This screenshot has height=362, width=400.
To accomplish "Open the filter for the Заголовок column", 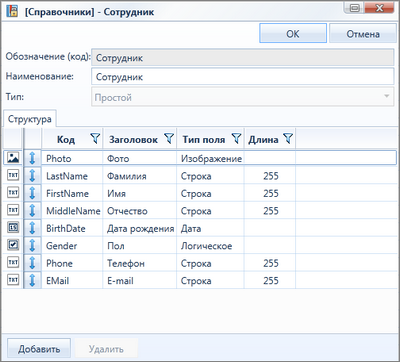I will (x=169, y=138).
